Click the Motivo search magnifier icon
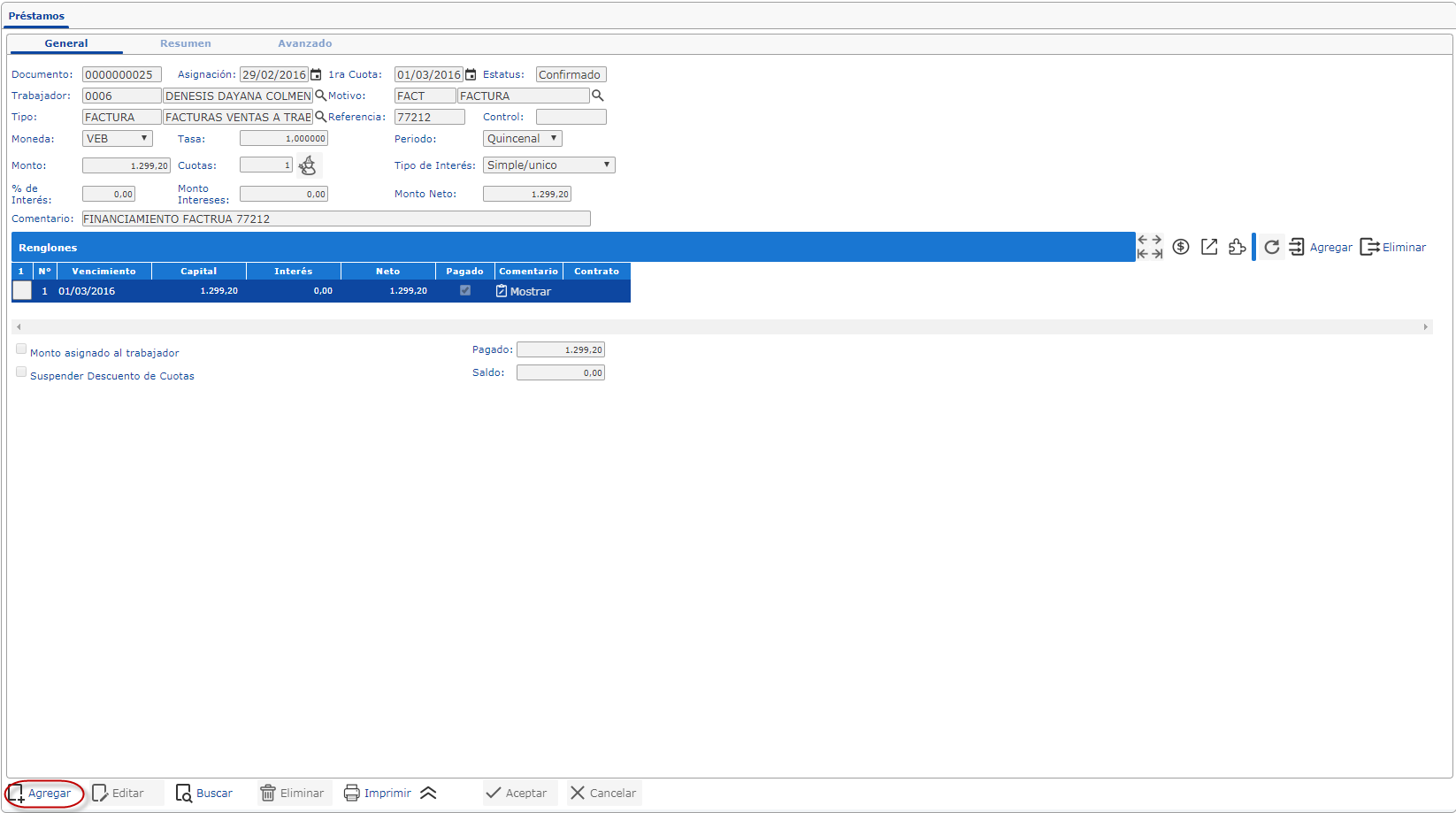1456x813 pixels. click(x=597, y=96)
